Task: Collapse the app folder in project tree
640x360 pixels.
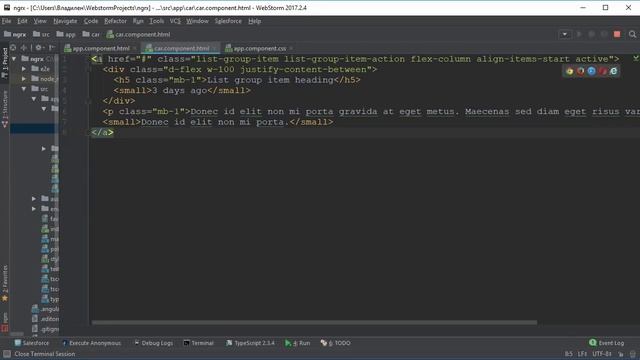Action: [x=34, y=99]
